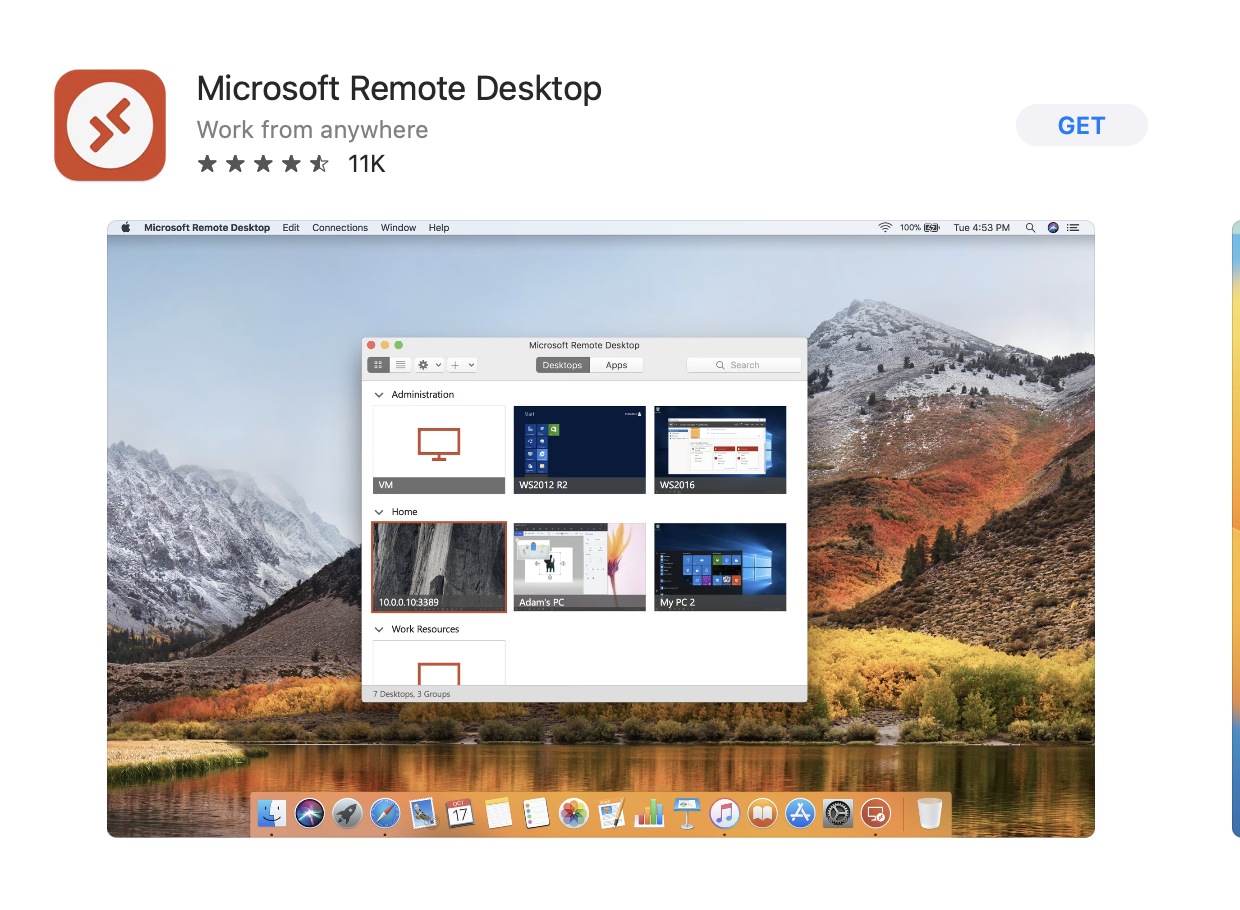Click the GET button to download the app

pos(1082,125)
